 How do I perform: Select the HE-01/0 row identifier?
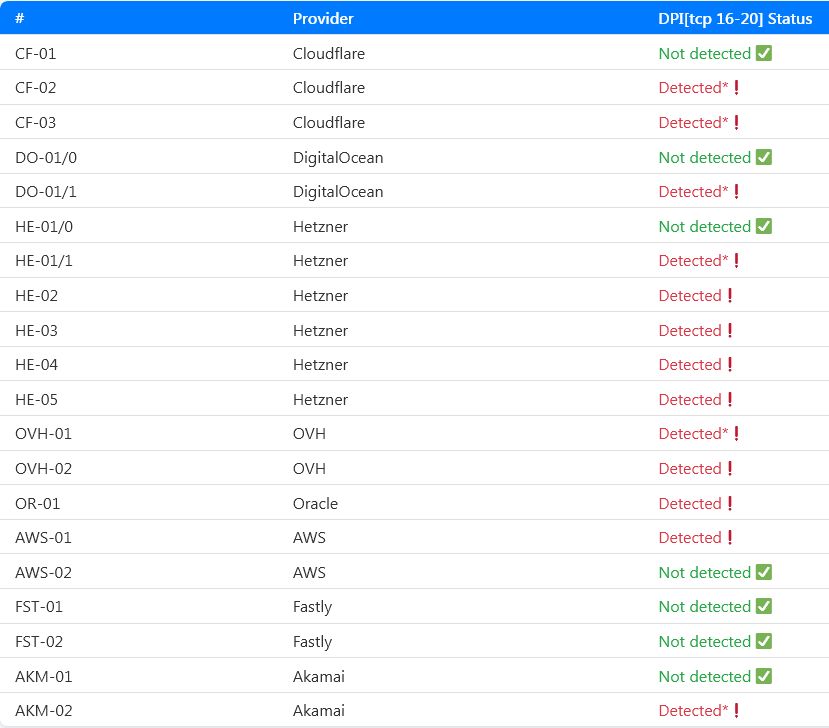(x=44, y=227)
